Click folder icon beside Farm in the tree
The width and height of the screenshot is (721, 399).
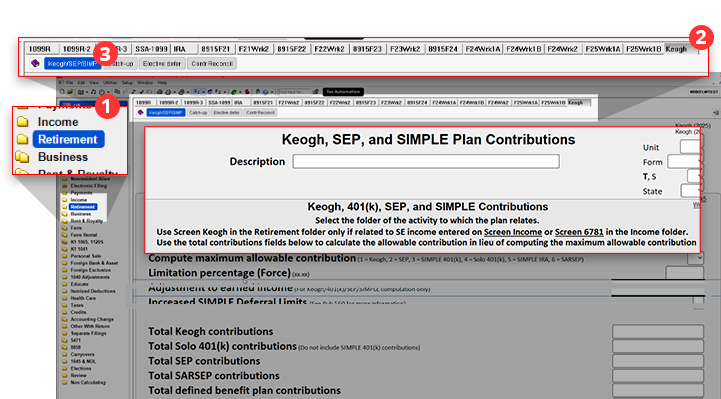(65, 228)
